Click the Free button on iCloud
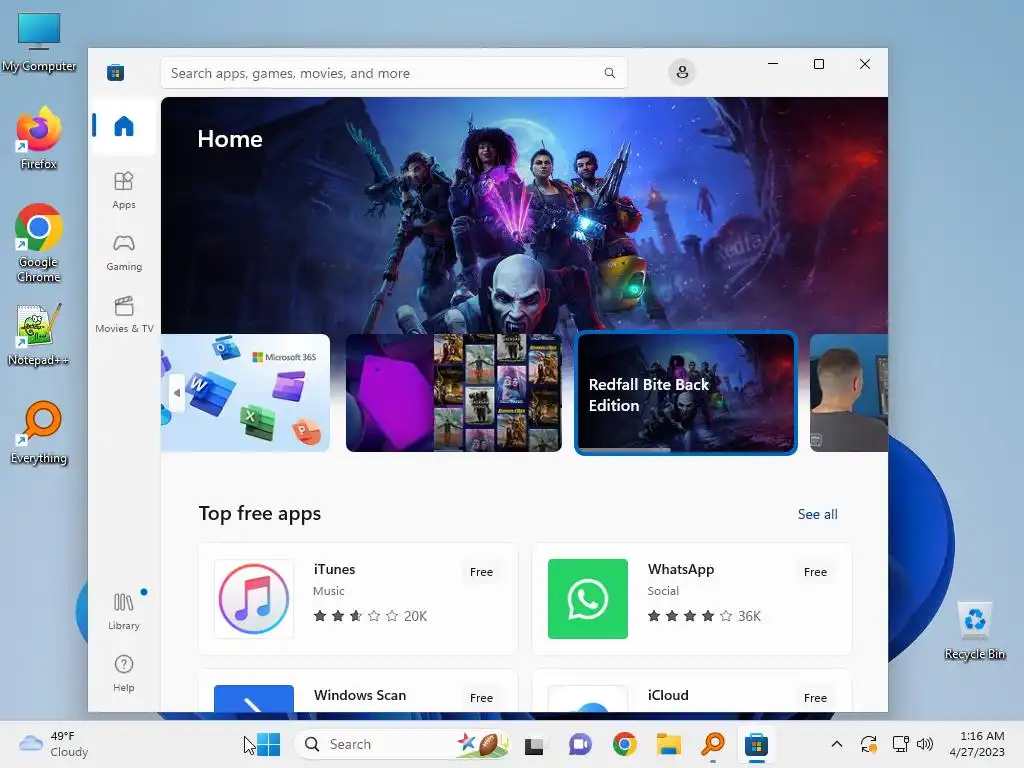Image resolution: width=1024 pixels, height=768 pixels. pos(815,697)
